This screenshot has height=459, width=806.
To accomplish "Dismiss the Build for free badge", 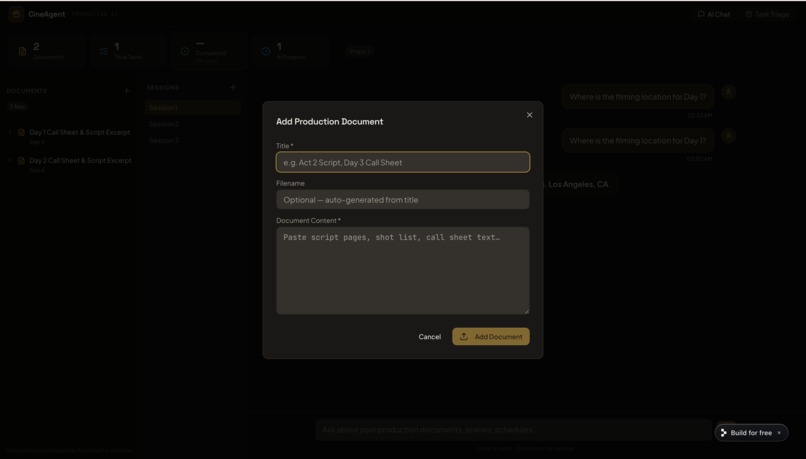I will click(779, 433).
